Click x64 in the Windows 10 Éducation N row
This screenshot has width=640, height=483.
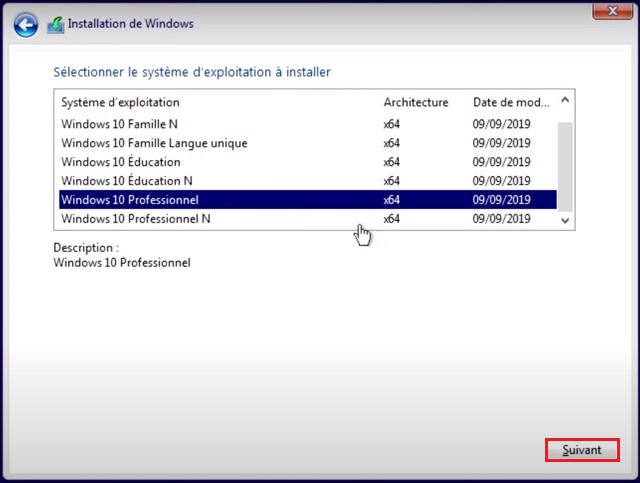(391, 181)
